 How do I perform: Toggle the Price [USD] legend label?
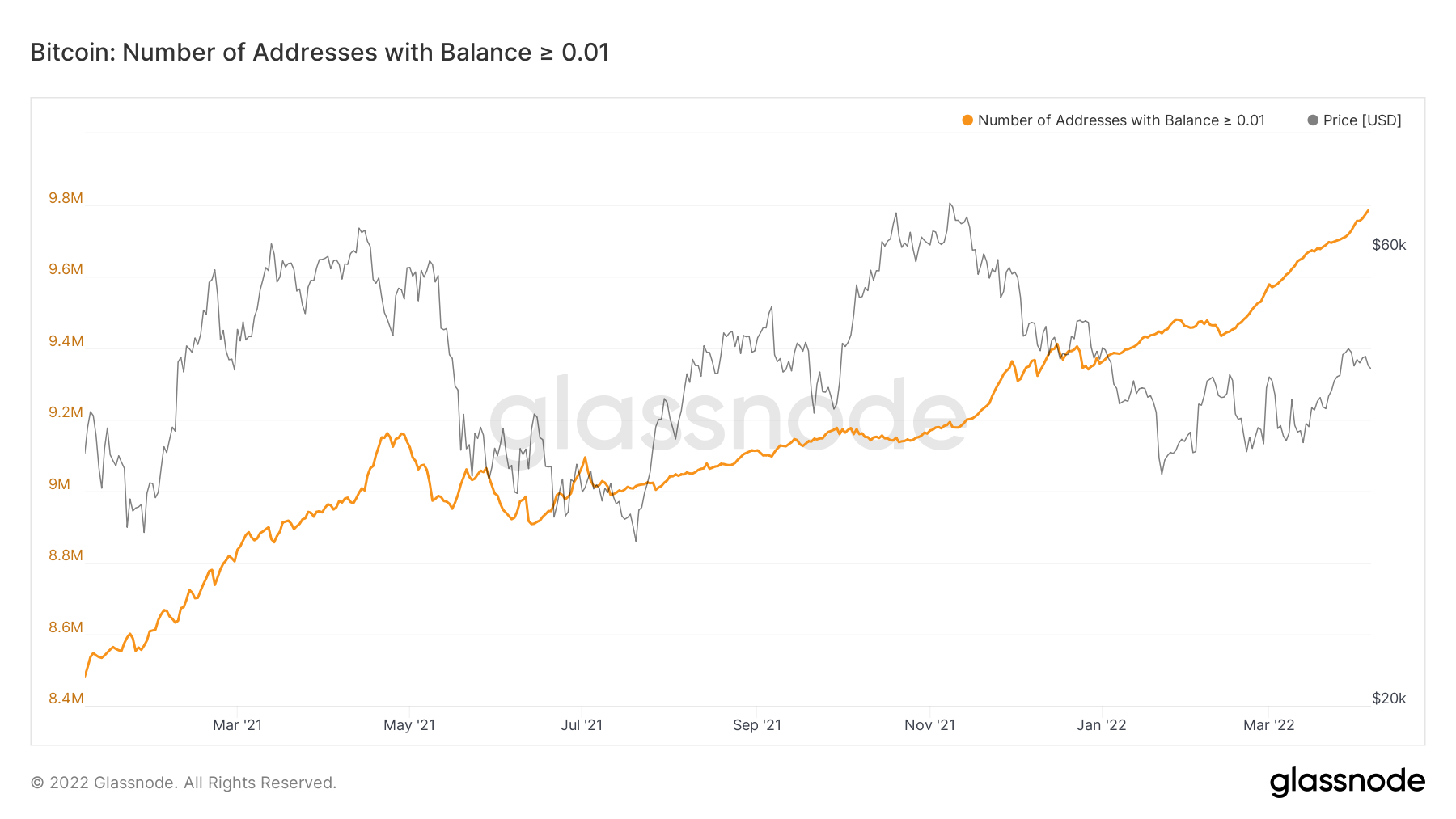(1362, 120)
